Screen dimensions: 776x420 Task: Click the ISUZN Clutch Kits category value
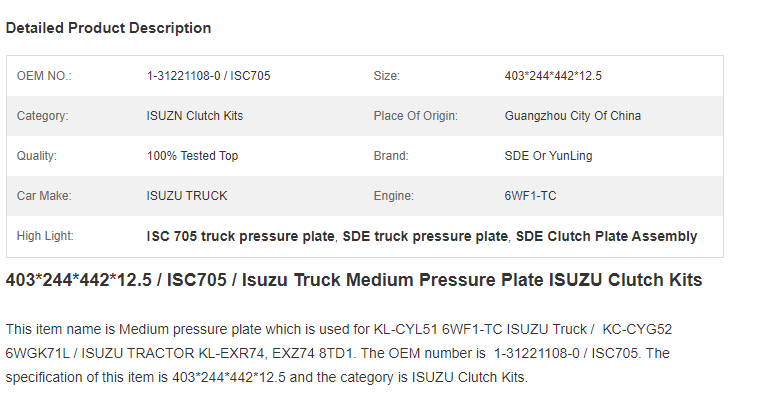194,116
